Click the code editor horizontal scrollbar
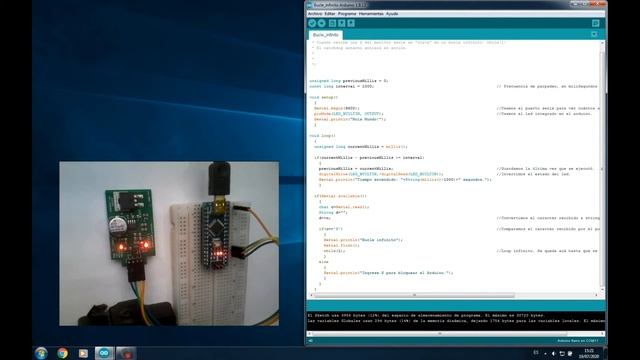The image size is (640, 360). 414,295
